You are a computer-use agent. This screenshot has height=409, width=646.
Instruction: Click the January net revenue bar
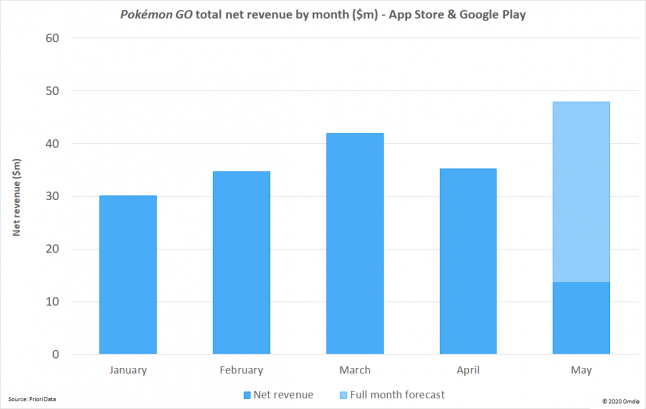(127, 275)
